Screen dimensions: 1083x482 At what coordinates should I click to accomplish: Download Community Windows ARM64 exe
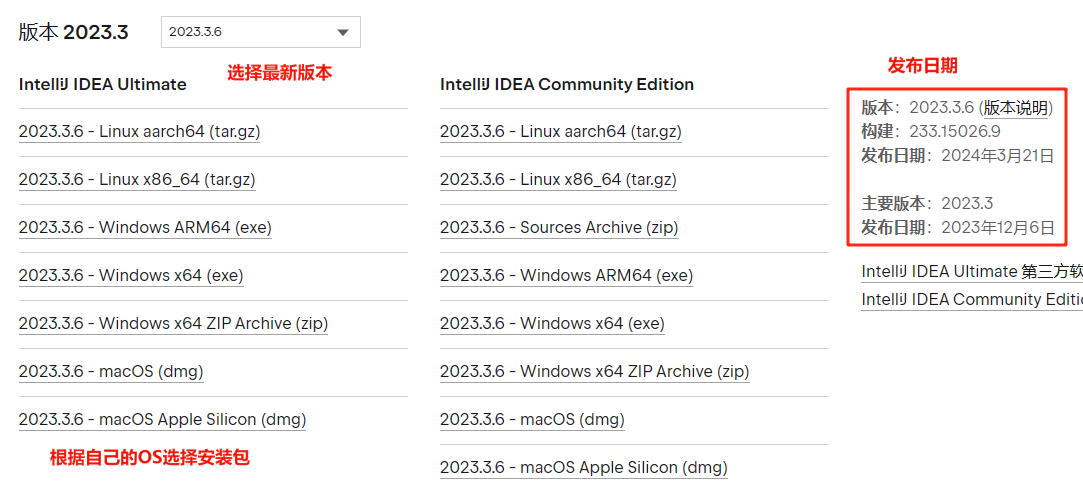coord(566,276)
